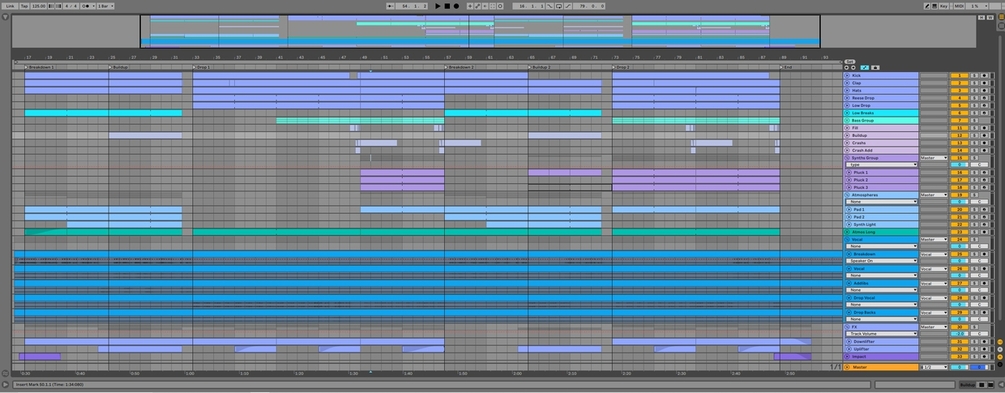This screenshot has height=393, width=1005.
Task: Toggle the metronome button
Action: coord(88,6)
